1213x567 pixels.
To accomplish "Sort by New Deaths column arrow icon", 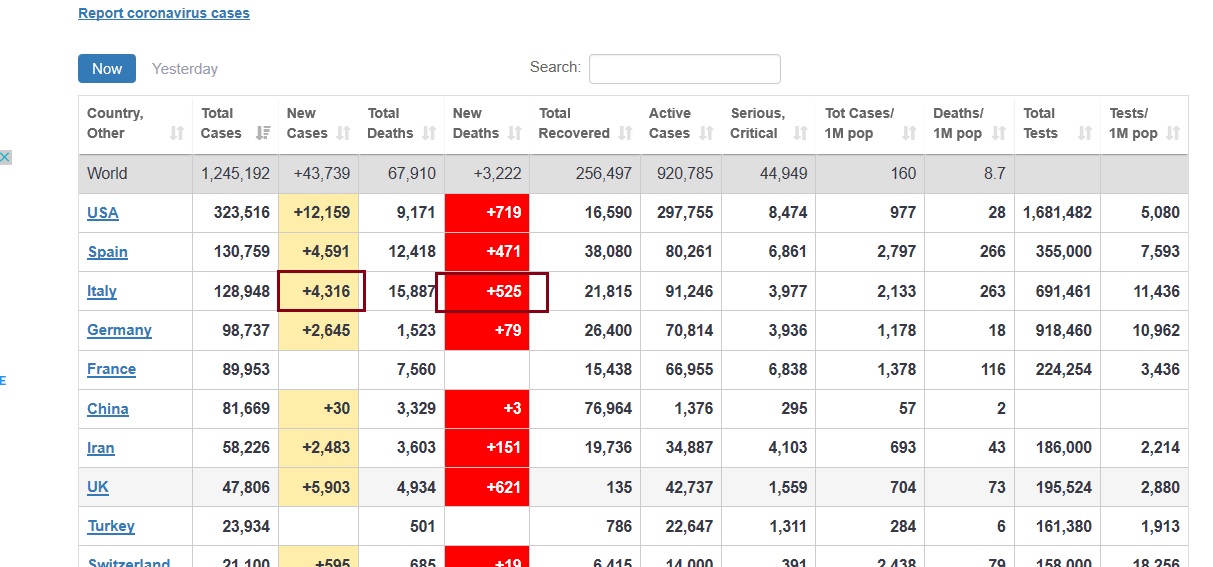I will point(515,133).
